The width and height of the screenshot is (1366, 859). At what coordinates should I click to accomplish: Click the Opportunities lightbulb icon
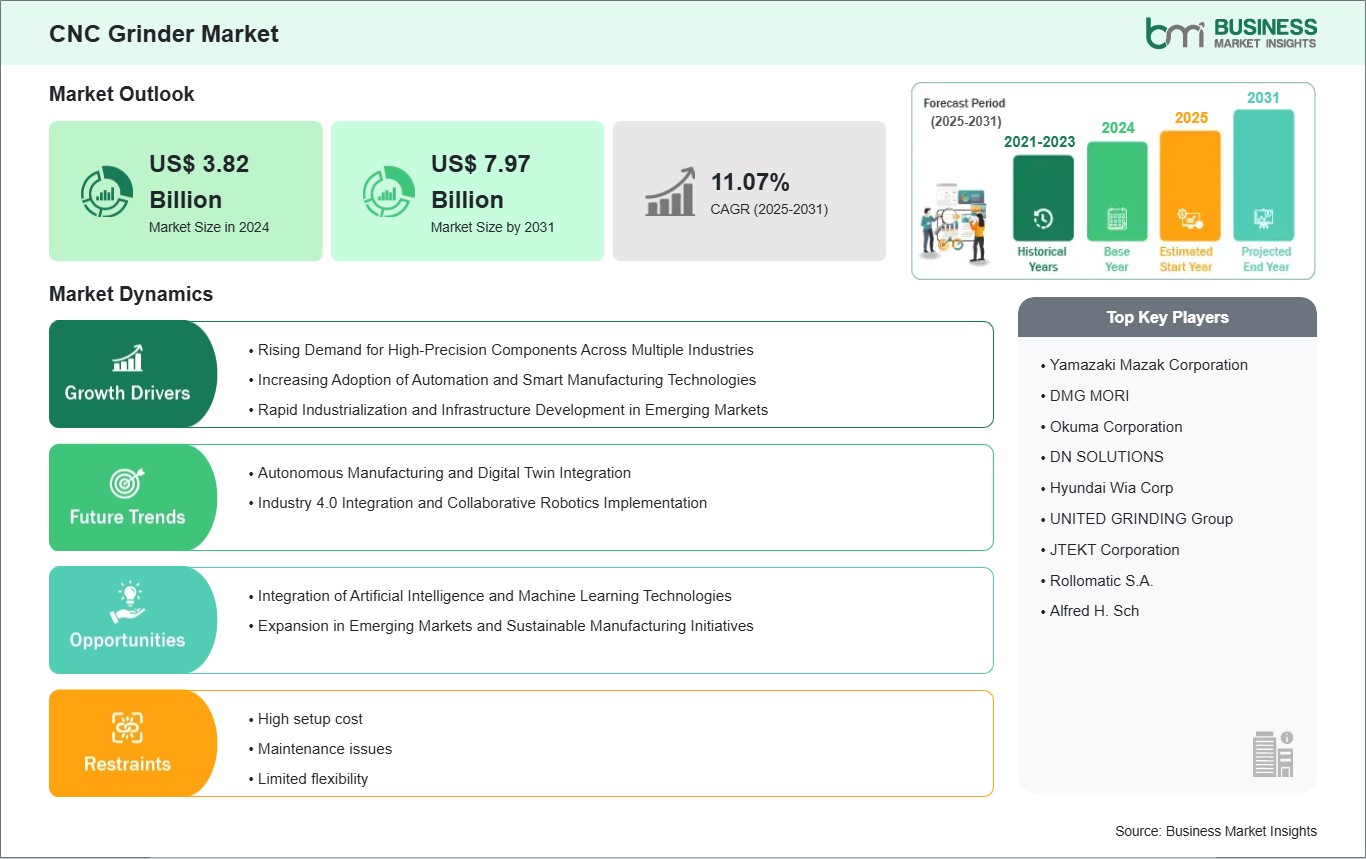127,603
